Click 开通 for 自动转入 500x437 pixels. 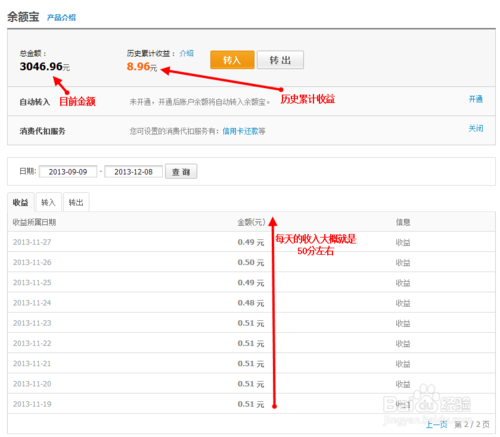(x=476, y=99)
